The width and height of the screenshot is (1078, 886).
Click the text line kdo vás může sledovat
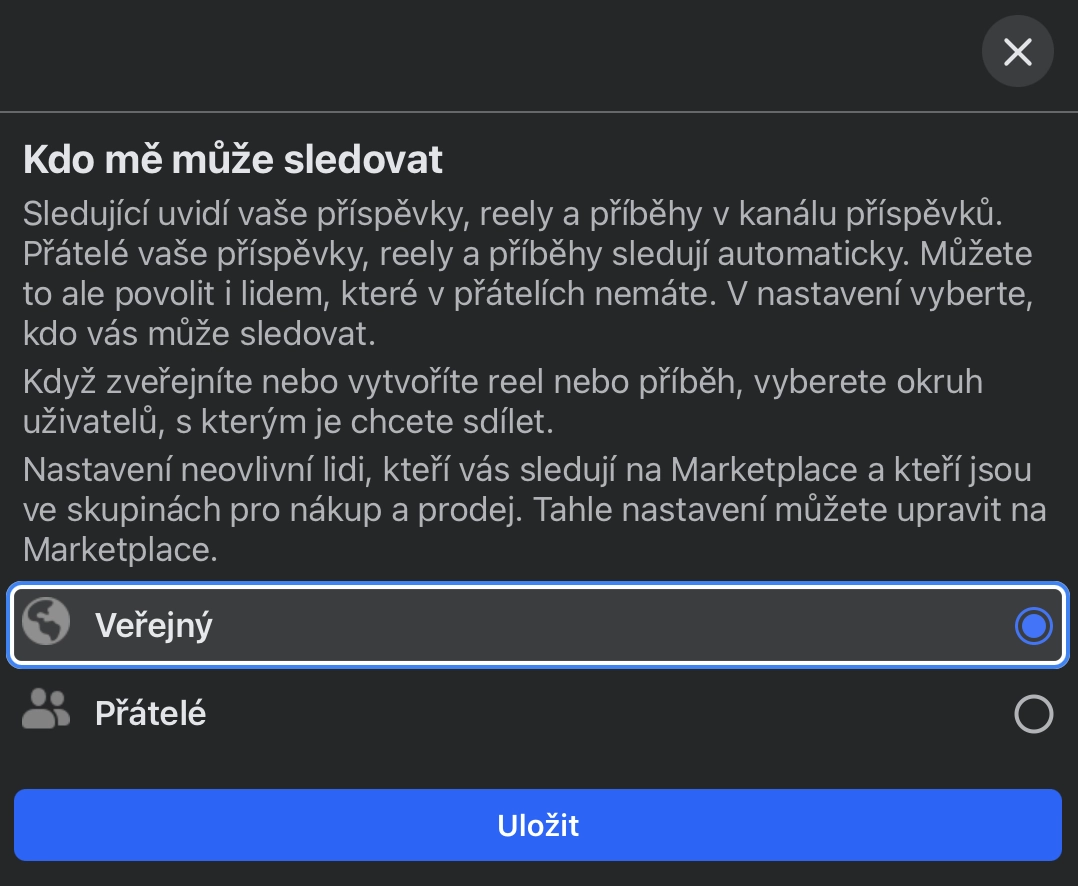[198, 334]
